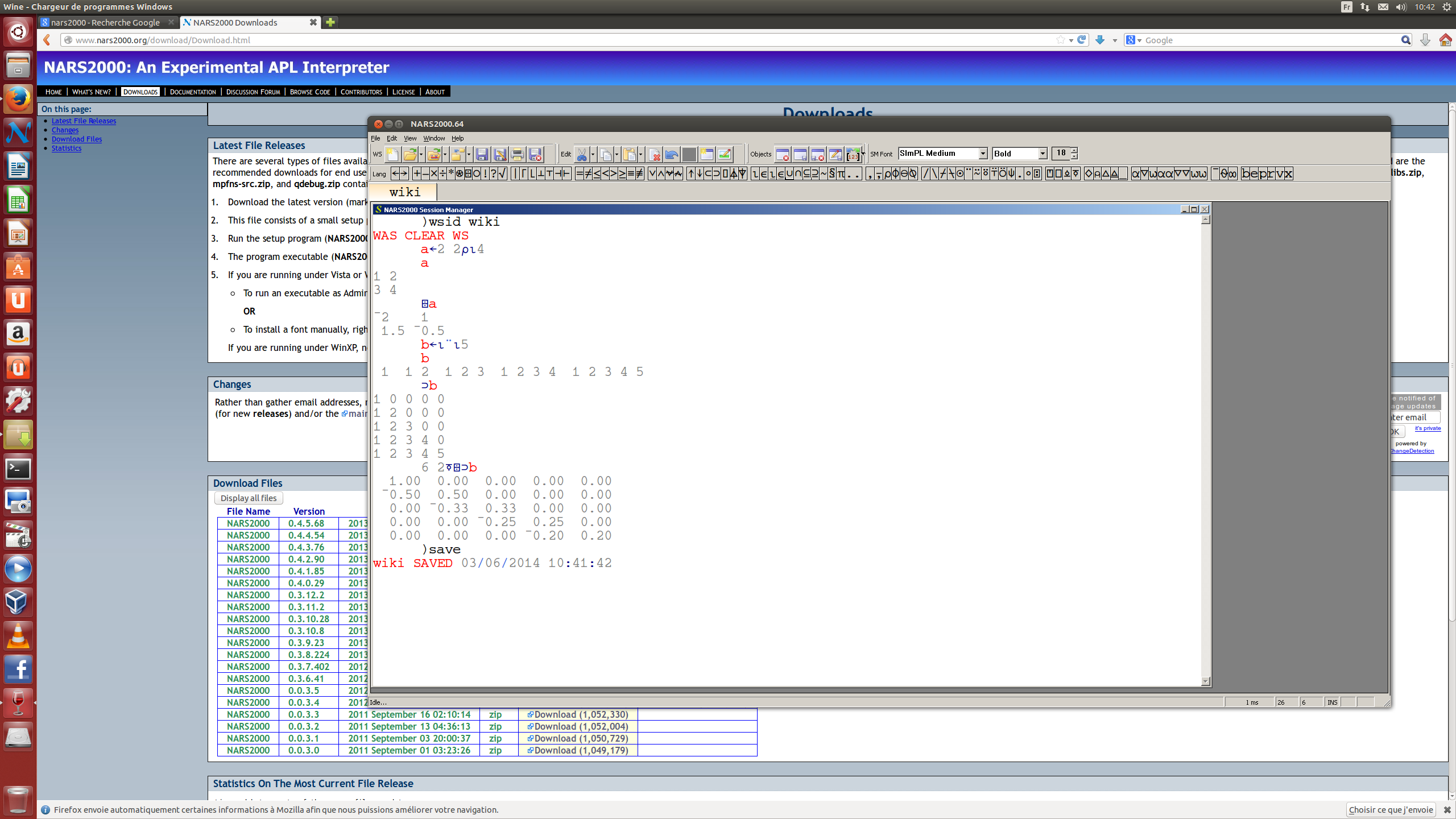This screenshot has height=819, width=1456.
Task: Click the save object window icon in Objects
Action: point(800,154)
